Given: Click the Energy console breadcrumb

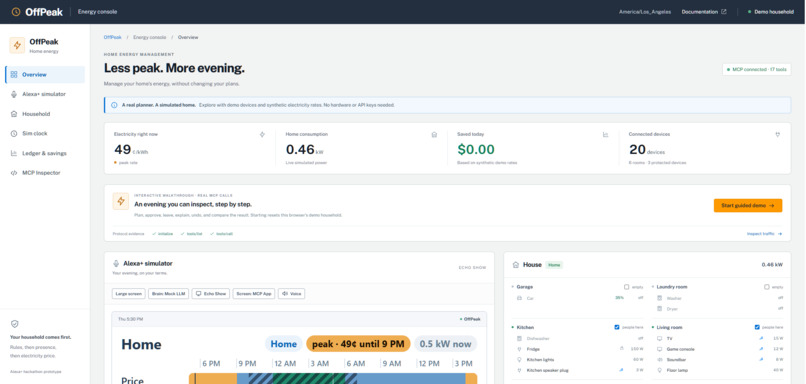Looking at the screenshot, I should (150, 38).
